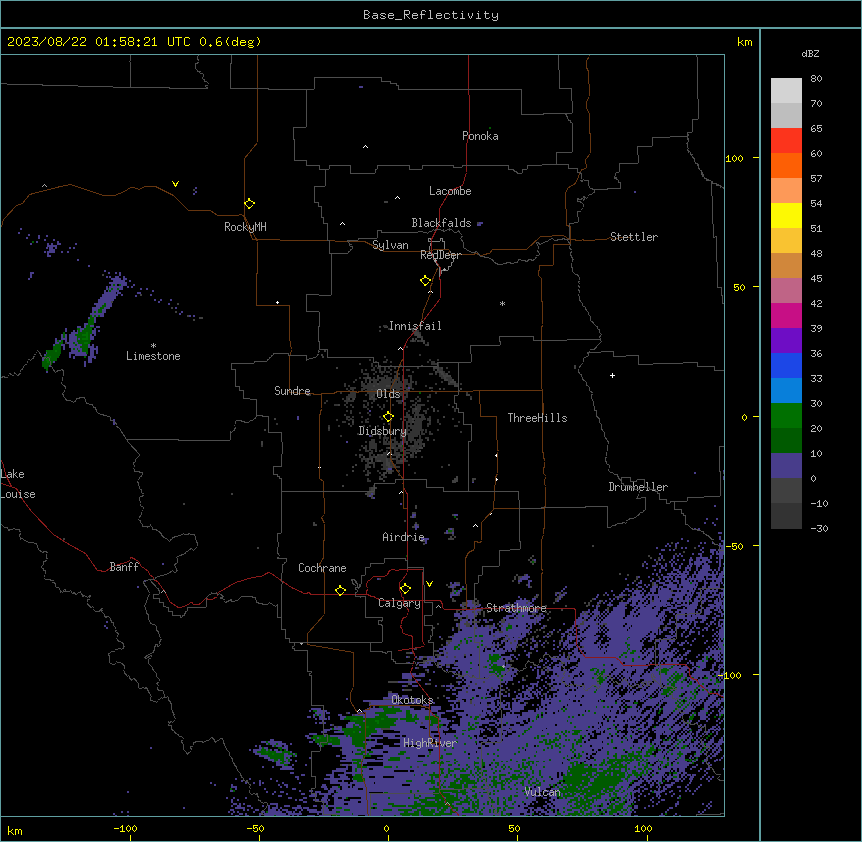This screenshot has height=842, width=862.
Task: Click the km unit label at bottom left
Action: click(15, 830)
